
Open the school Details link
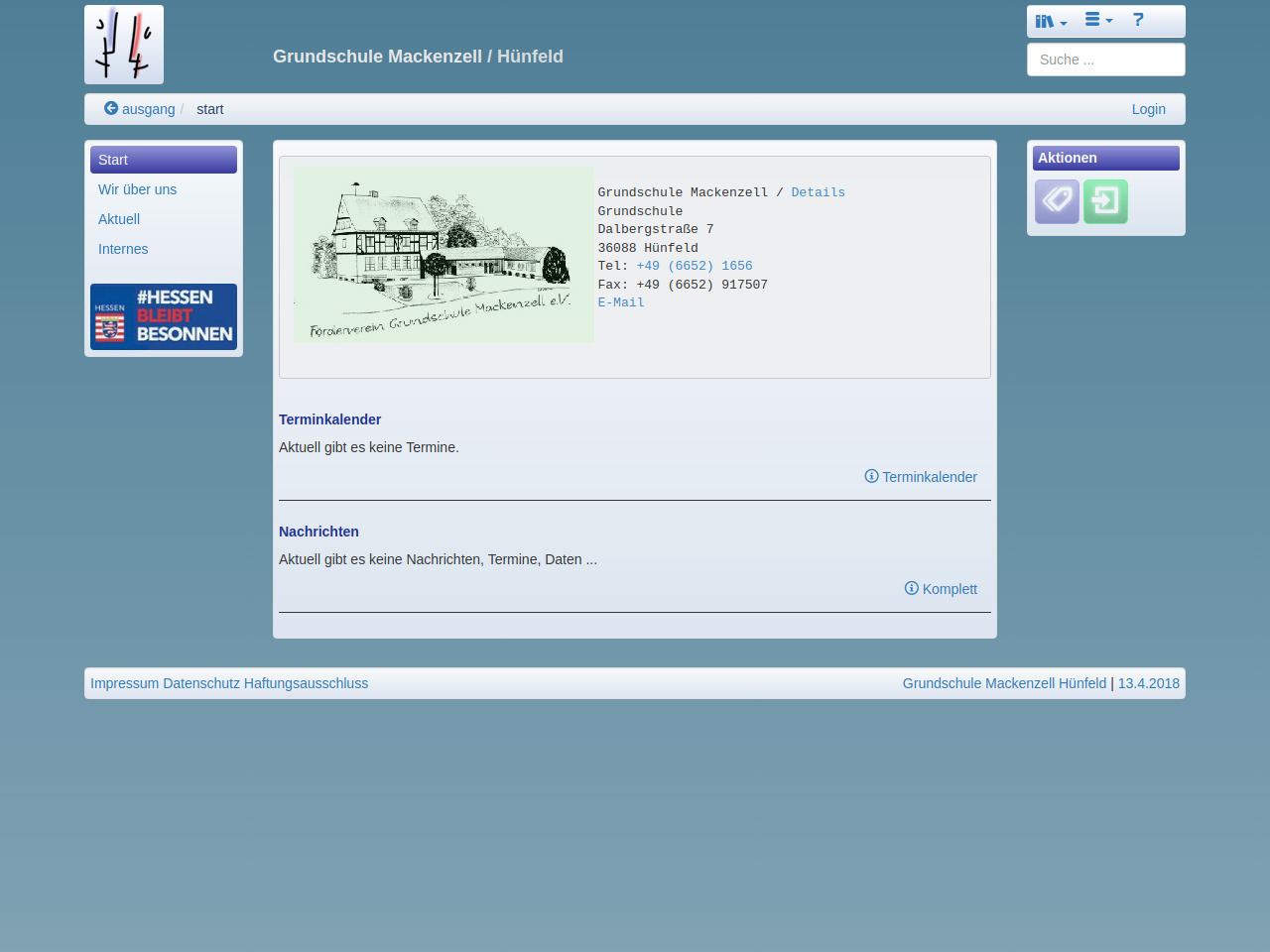point(818,192)
